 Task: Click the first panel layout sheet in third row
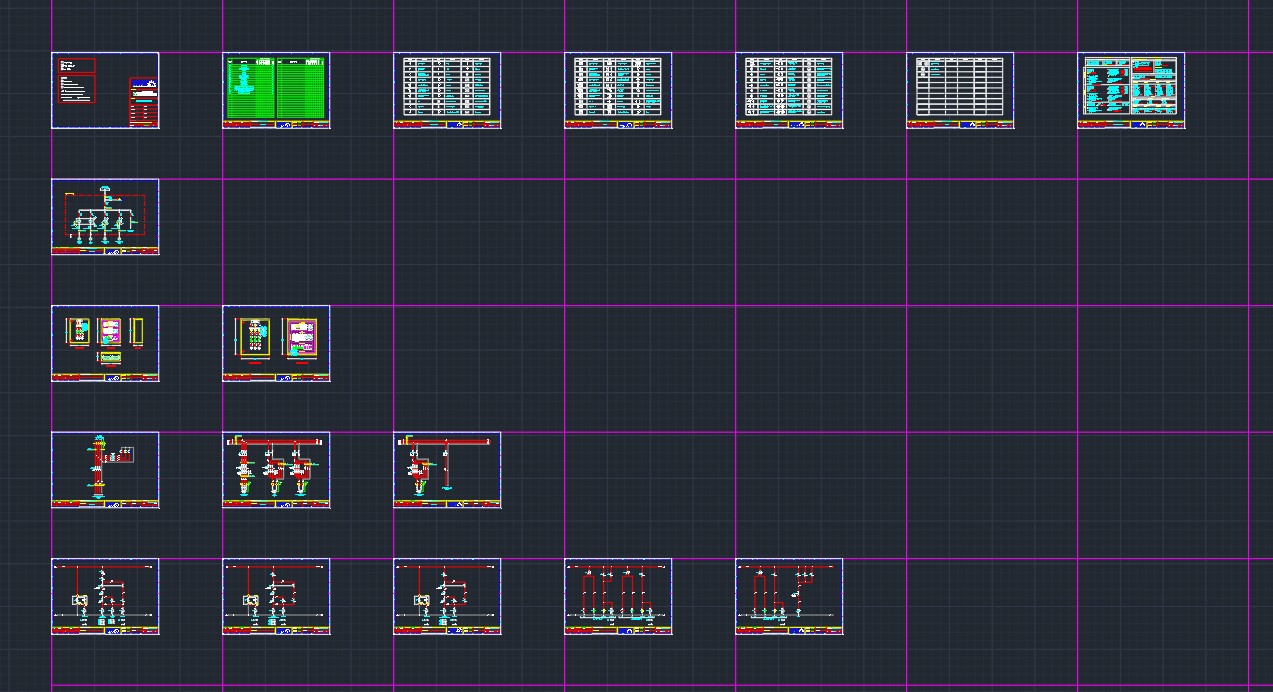105,343
